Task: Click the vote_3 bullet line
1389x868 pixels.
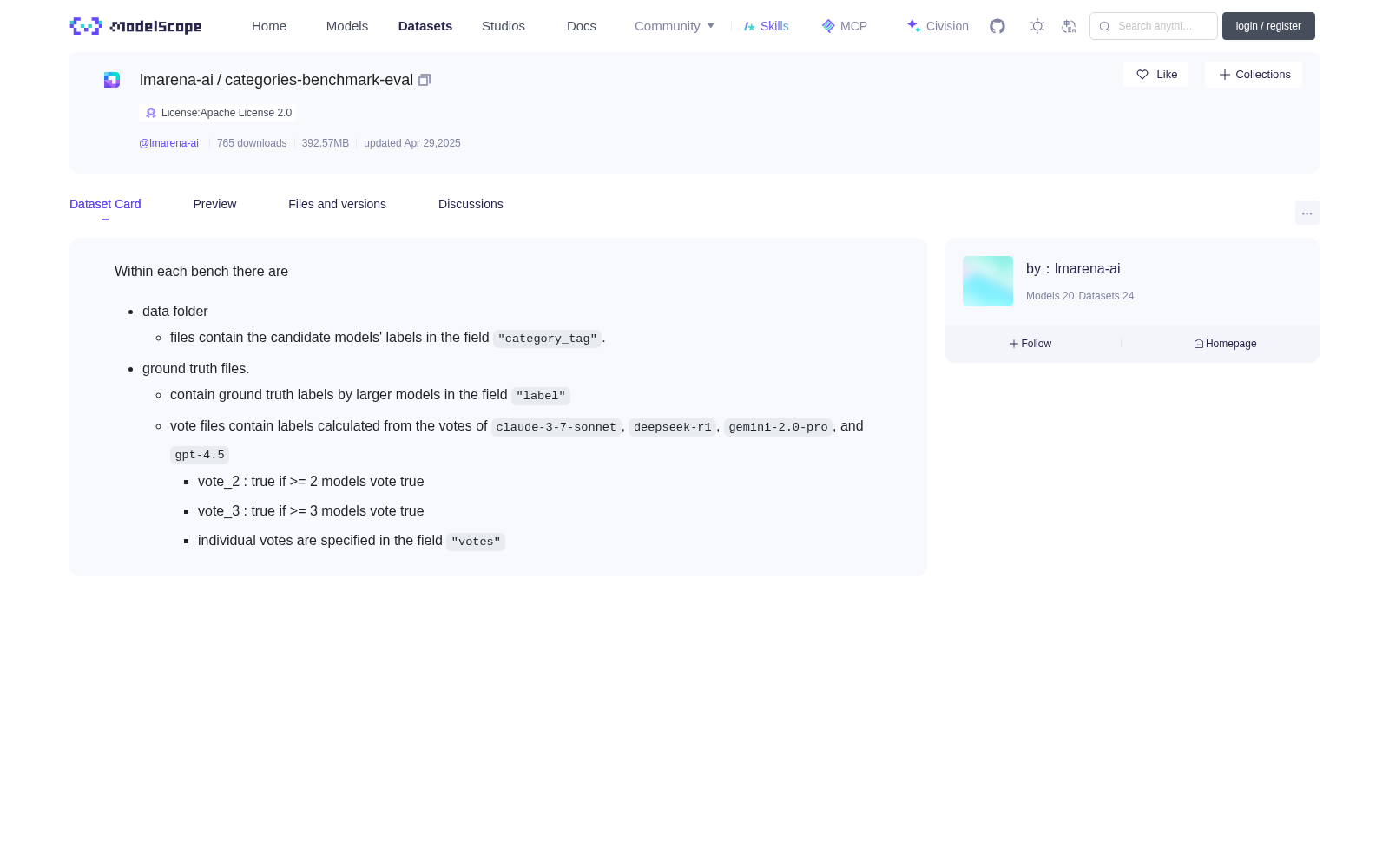Action: tap(311, 511)
